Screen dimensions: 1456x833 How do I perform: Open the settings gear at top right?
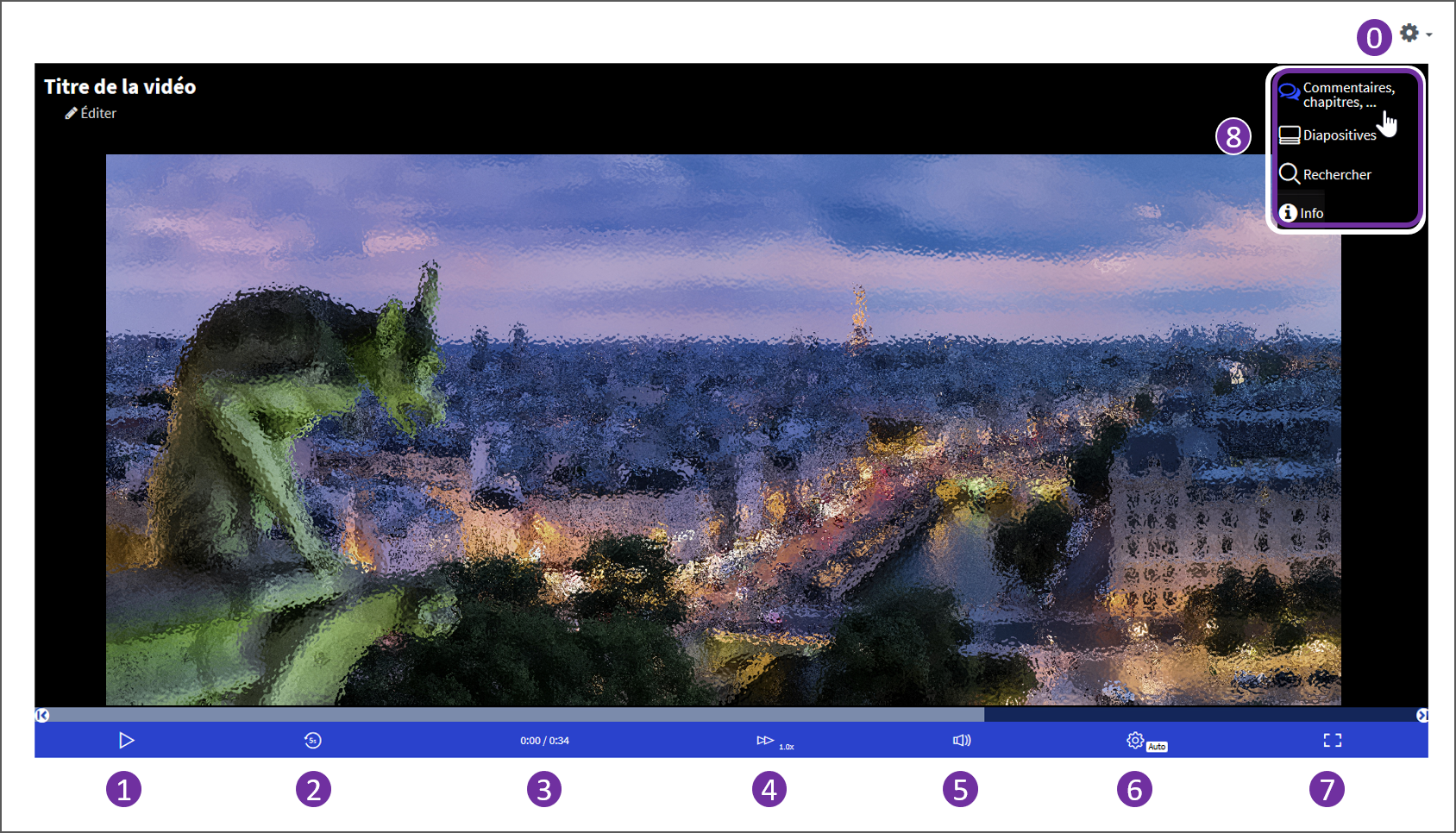[x=1409, y=33]
